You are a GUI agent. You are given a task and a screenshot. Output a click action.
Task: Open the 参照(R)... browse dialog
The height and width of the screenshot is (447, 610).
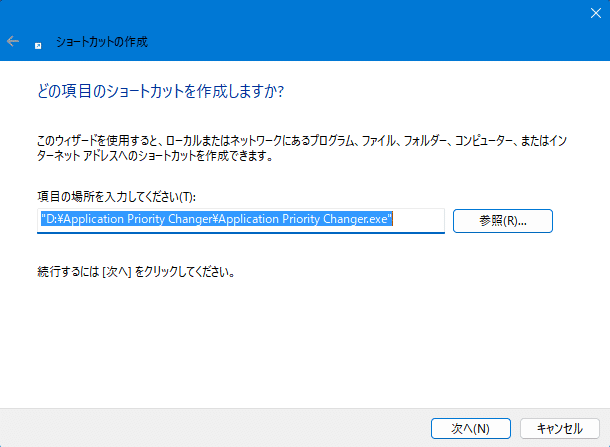click(x=503, y=221)
